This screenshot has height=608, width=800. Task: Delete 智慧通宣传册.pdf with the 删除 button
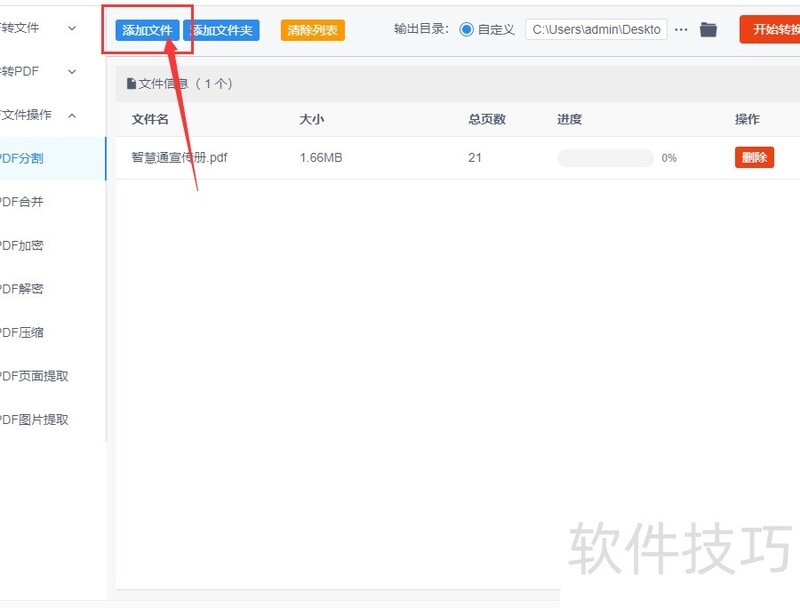pyautogui.click(x=753, y=157)
